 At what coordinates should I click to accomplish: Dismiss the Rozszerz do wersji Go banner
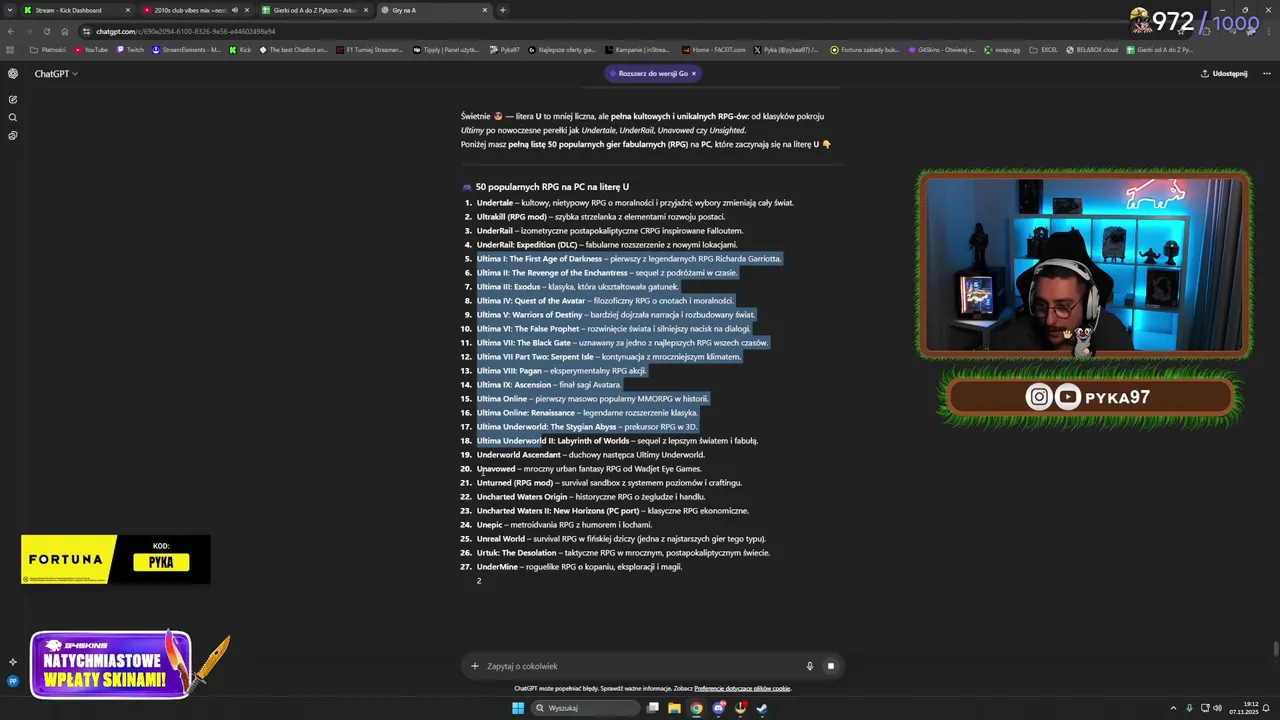pyautogui.click(x=693, y=73)
